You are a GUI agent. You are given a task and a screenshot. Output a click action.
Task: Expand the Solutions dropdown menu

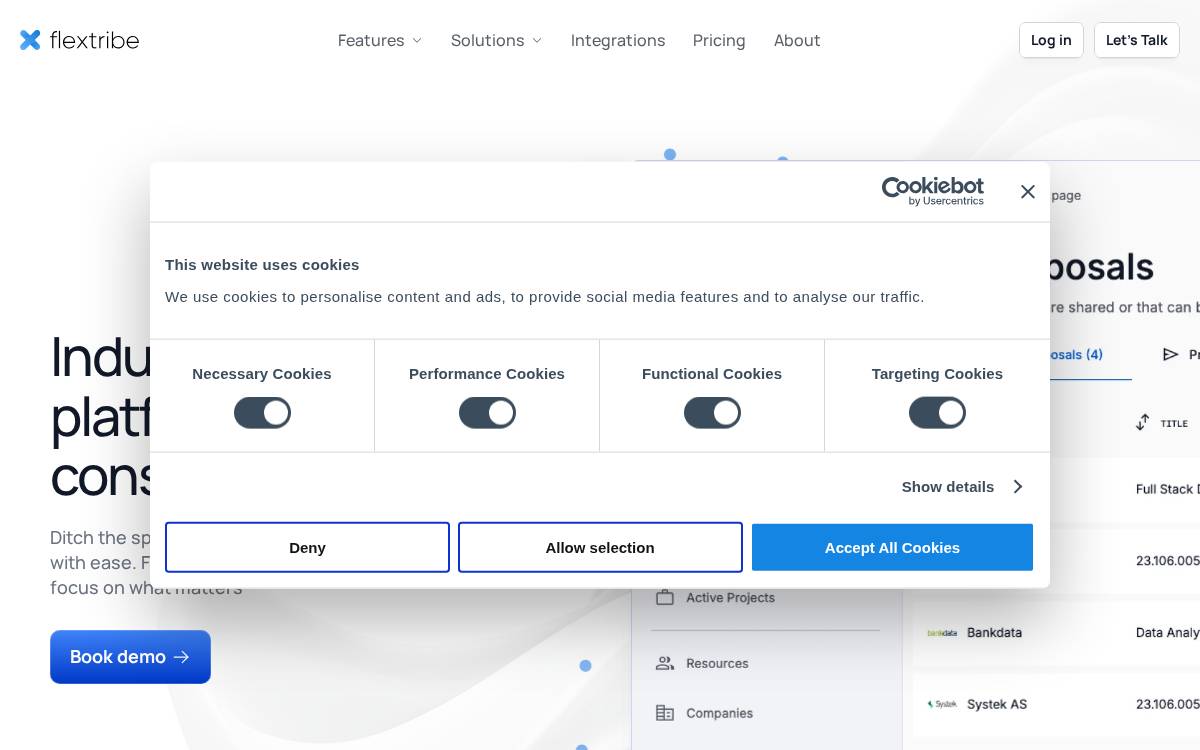pos(496,40)
